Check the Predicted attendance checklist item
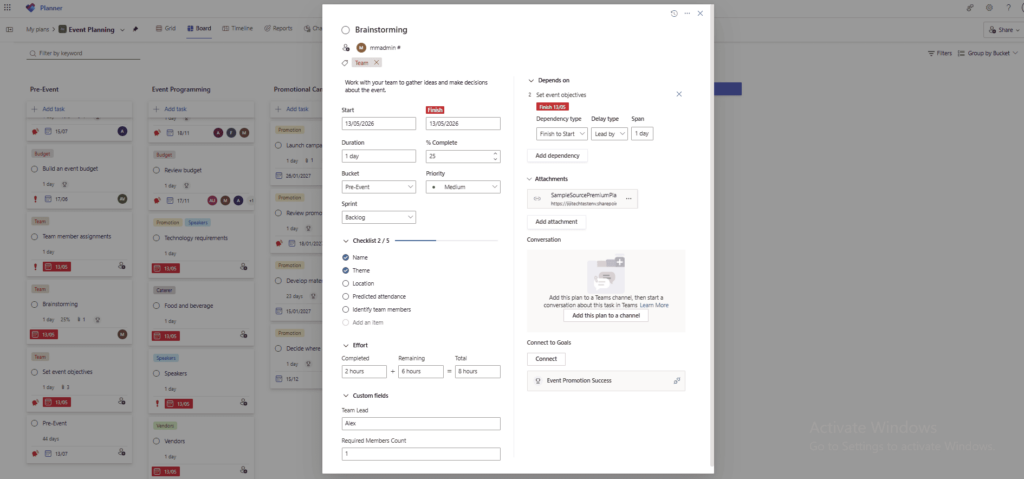The width and height of the screenshot is (1024, 479). pos(345,297)
